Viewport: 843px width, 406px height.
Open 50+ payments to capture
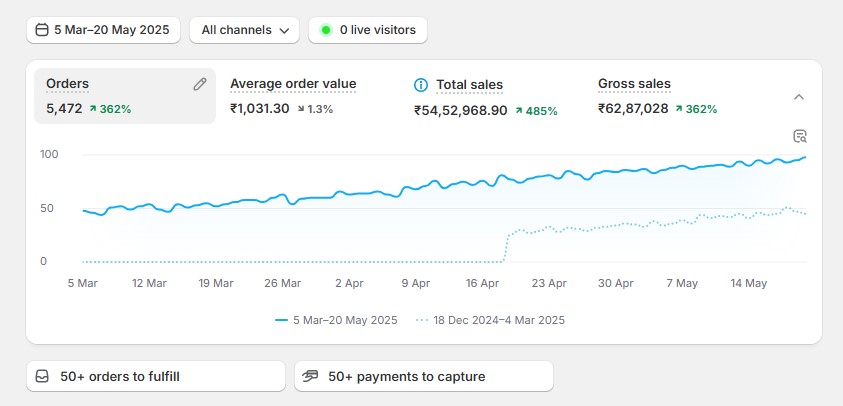(423, 377)
